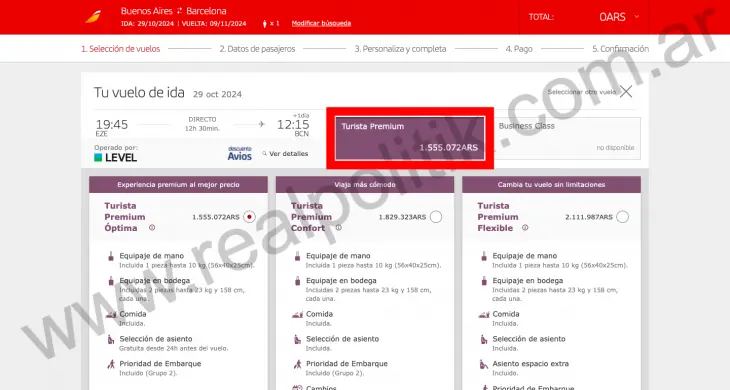Click info icon next to Turista Premium Flexible
Viewport: 730px width, 390px height.
point(525,228)
